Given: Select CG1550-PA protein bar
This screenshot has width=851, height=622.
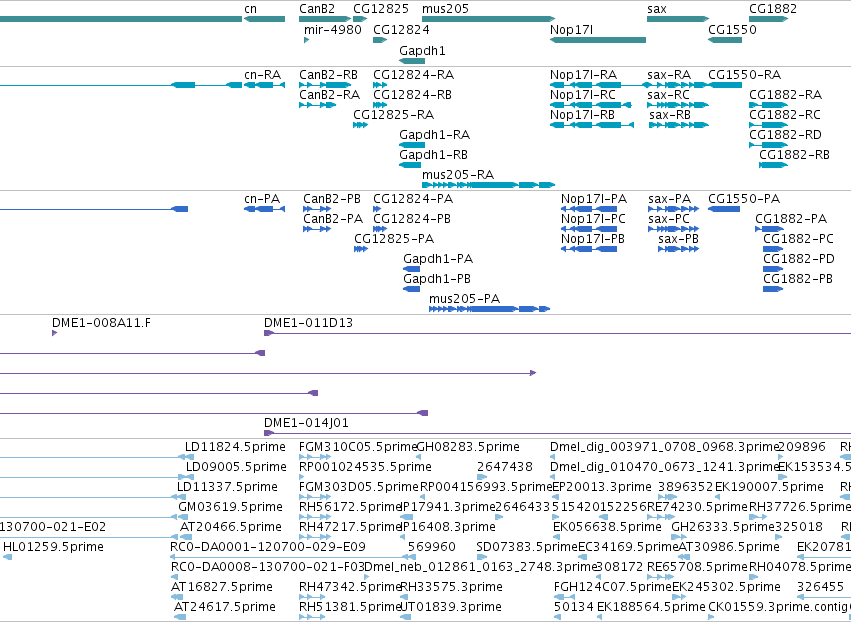Looking at the screenshot, I should (724, 209).
